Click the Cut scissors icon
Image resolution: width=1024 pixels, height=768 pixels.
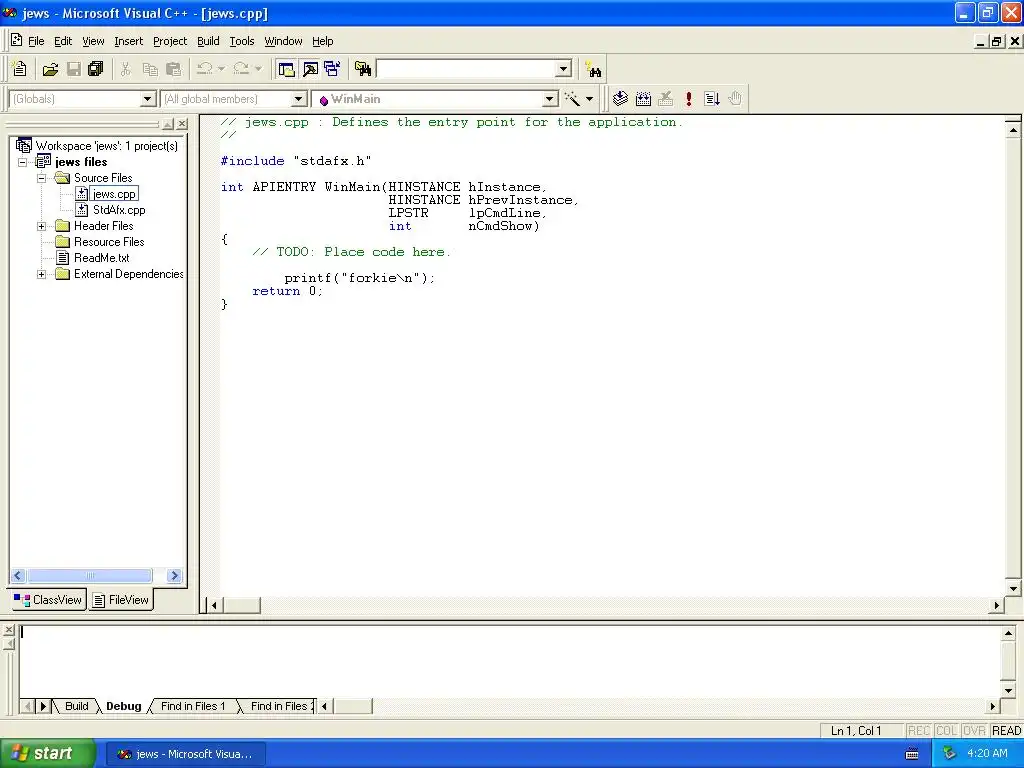(x=126, y=69)
